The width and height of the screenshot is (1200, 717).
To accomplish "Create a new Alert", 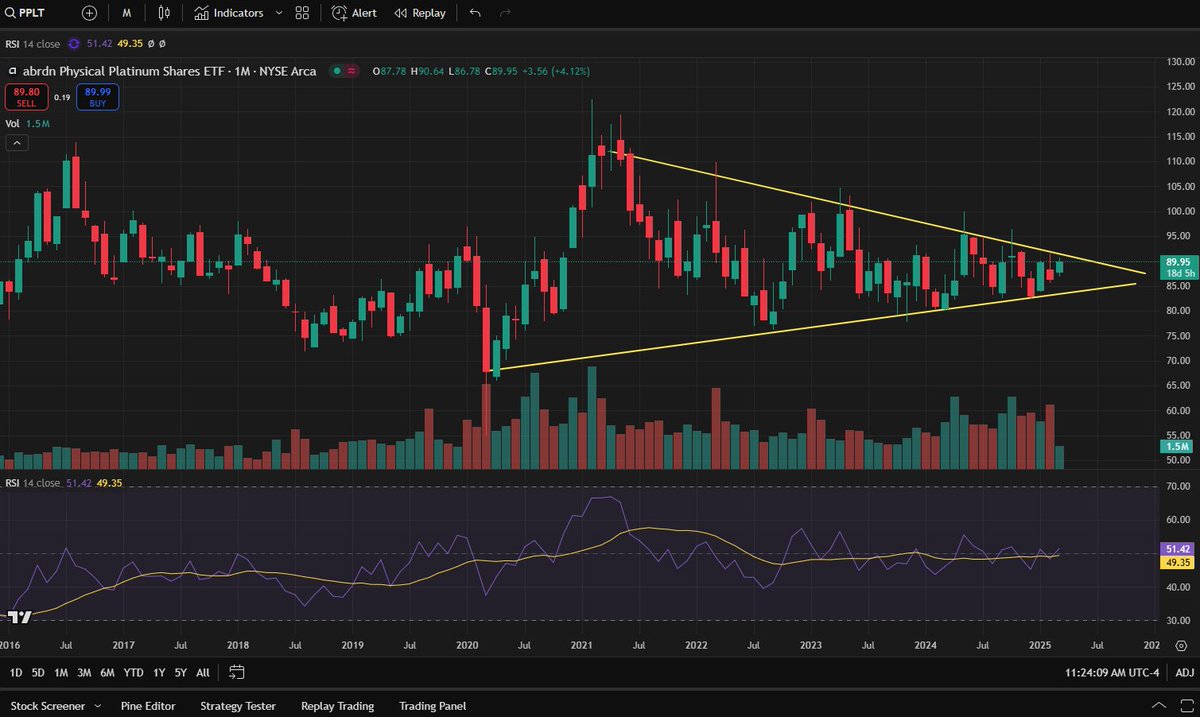I will coord(354,13).
